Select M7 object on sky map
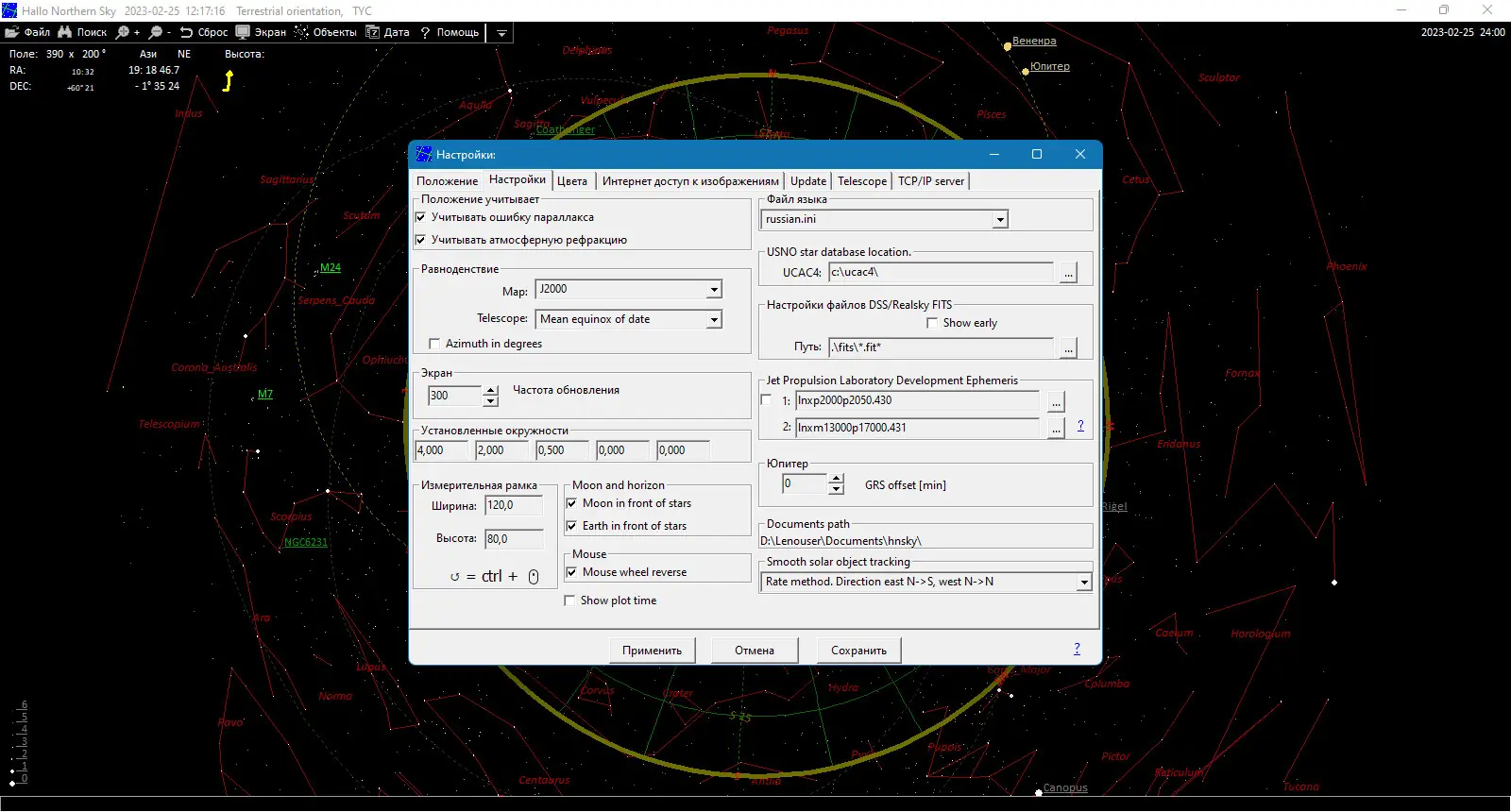 coord(265,395)
